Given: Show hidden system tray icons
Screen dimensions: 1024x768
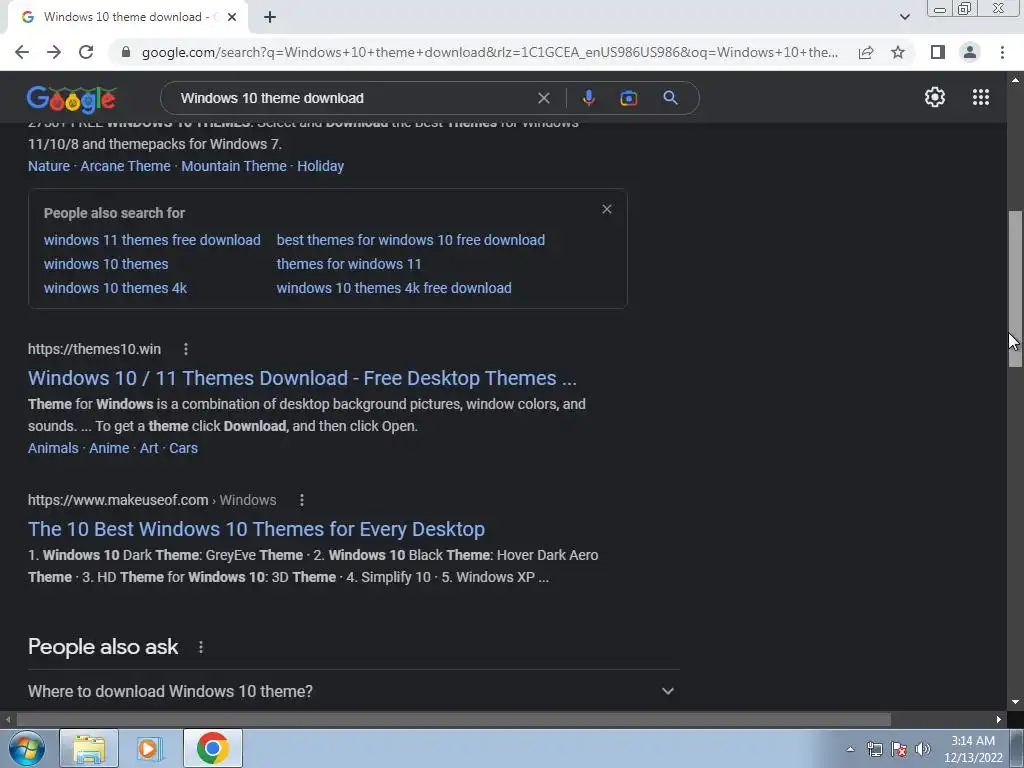Looking at the screenshot, I should [850, 748].
